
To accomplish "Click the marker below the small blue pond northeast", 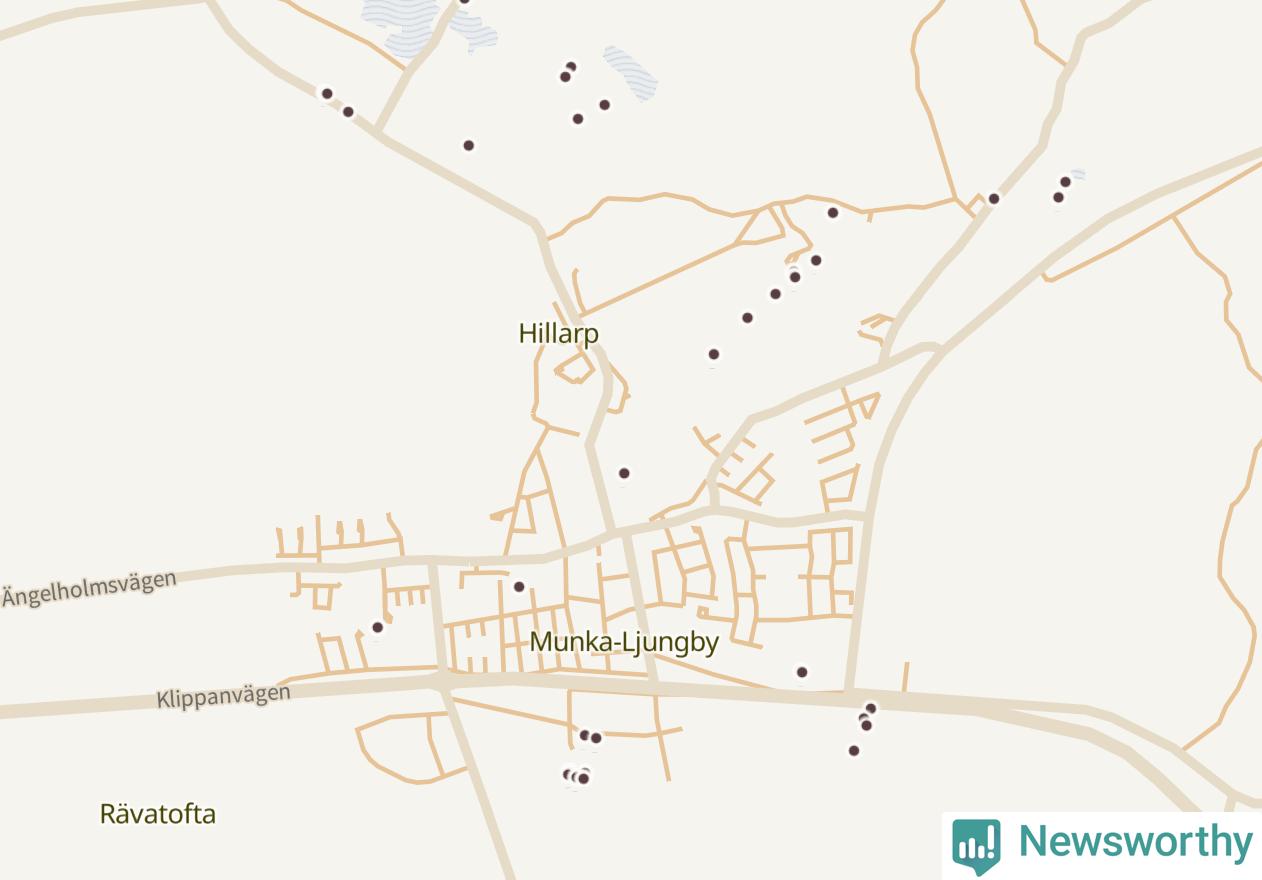I will (1058, 198).
